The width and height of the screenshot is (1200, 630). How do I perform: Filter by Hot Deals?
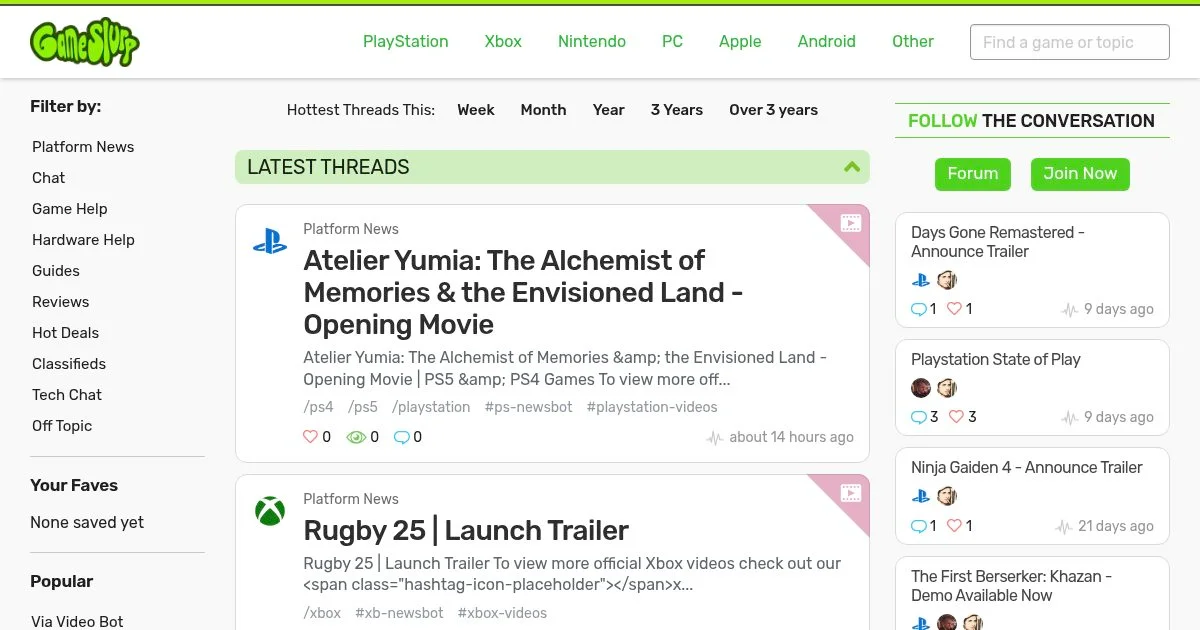pyautogui.click(x=66, y=333)
